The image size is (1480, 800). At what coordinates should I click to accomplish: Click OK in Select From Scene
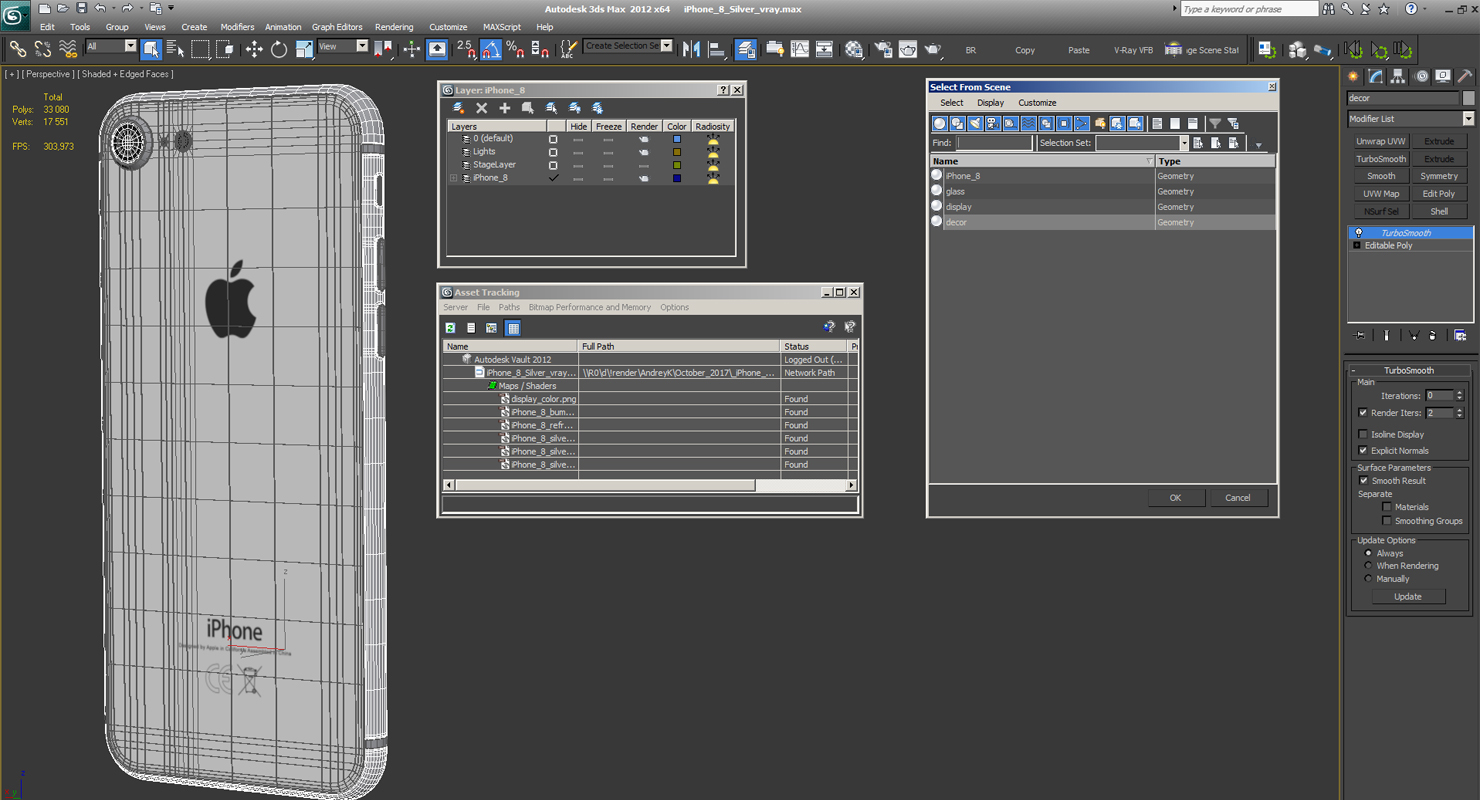click(x=1175, y=497)
